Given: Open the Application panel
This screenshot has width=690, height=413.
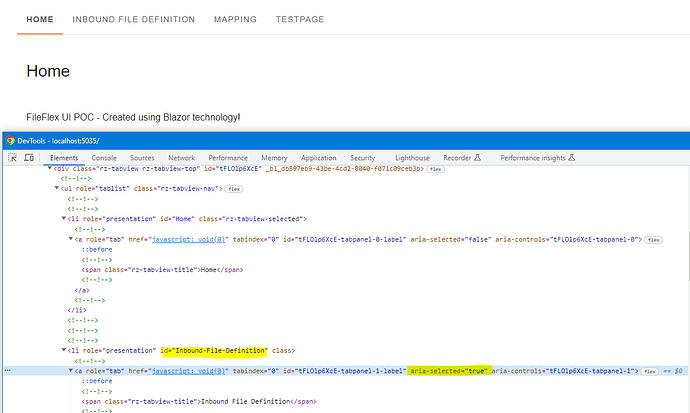Looking at the screenshot, I should (x=319, y=158).
